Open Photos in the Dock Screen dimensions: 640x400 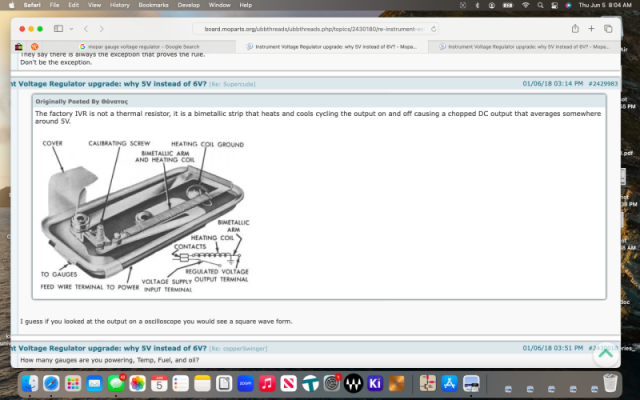[138, 384]
